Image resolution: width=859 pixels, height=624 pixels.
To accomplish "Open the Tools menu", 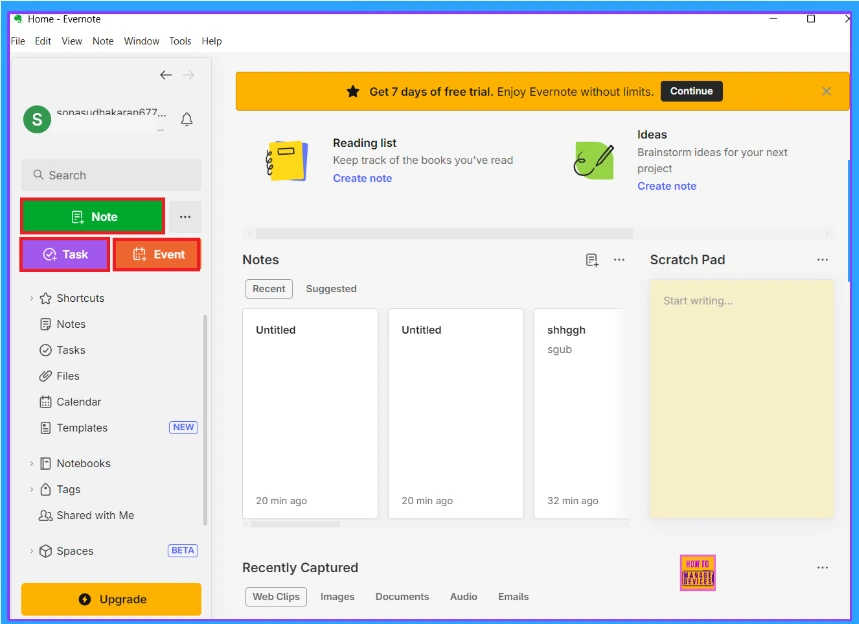I will tap(180, 41).
